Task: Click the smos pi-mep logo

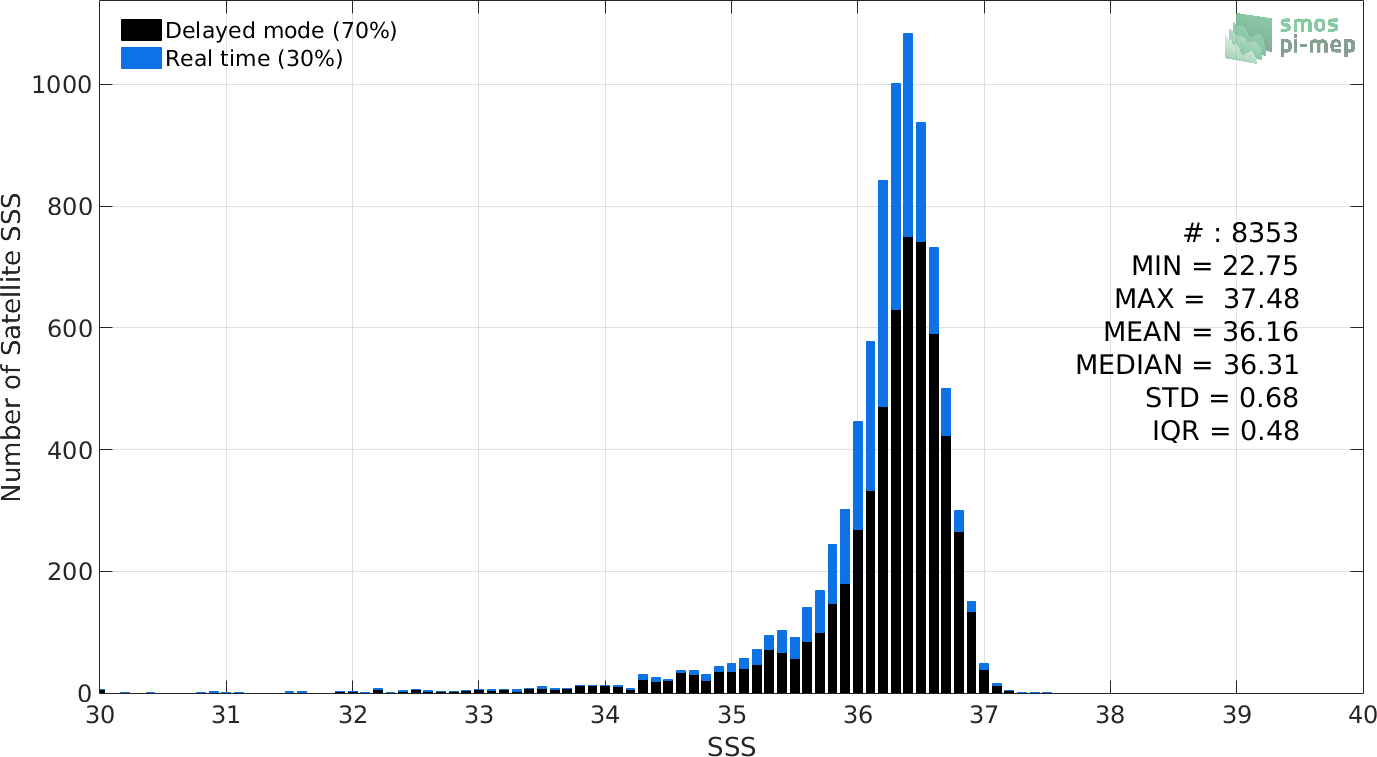Action: pyautogui.click(x=1291, y=38)
